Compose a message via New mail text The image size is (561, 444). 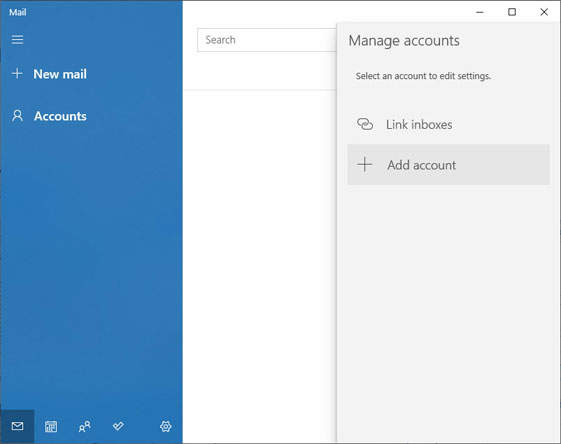click(60, 74)
